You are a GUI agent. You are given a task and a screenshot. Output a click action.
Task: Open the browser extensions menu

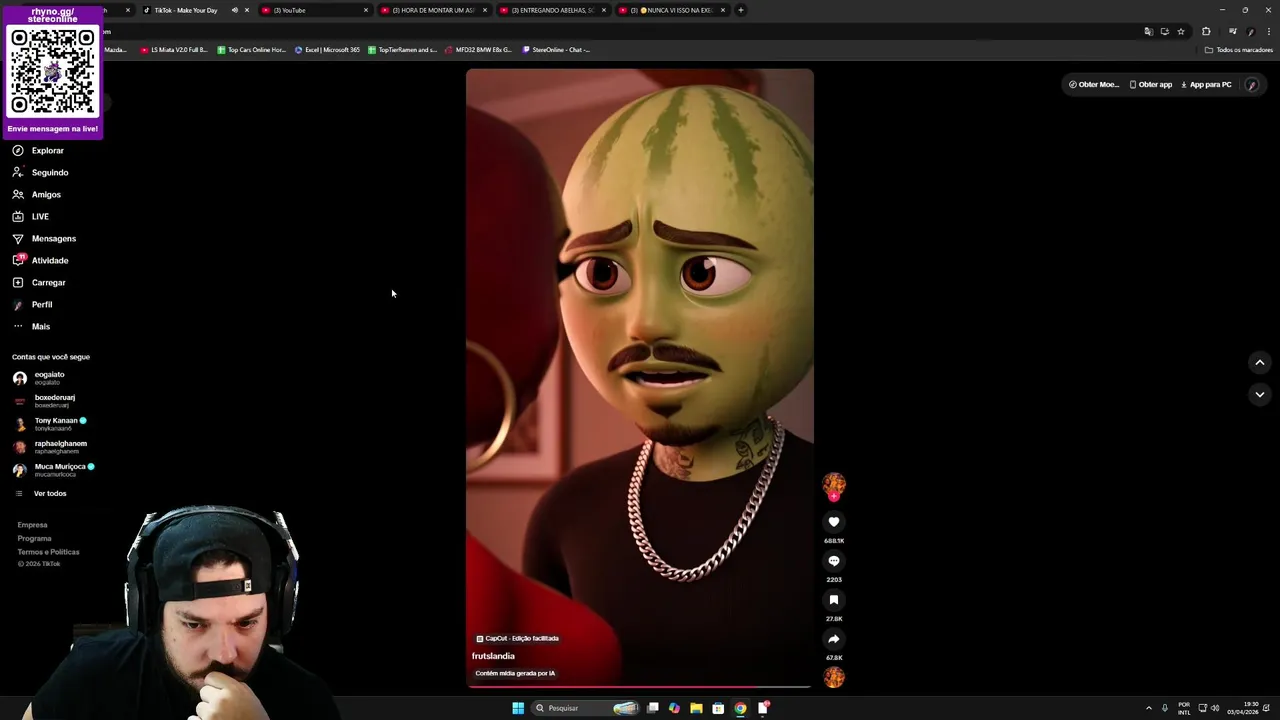pos(1206,32)
